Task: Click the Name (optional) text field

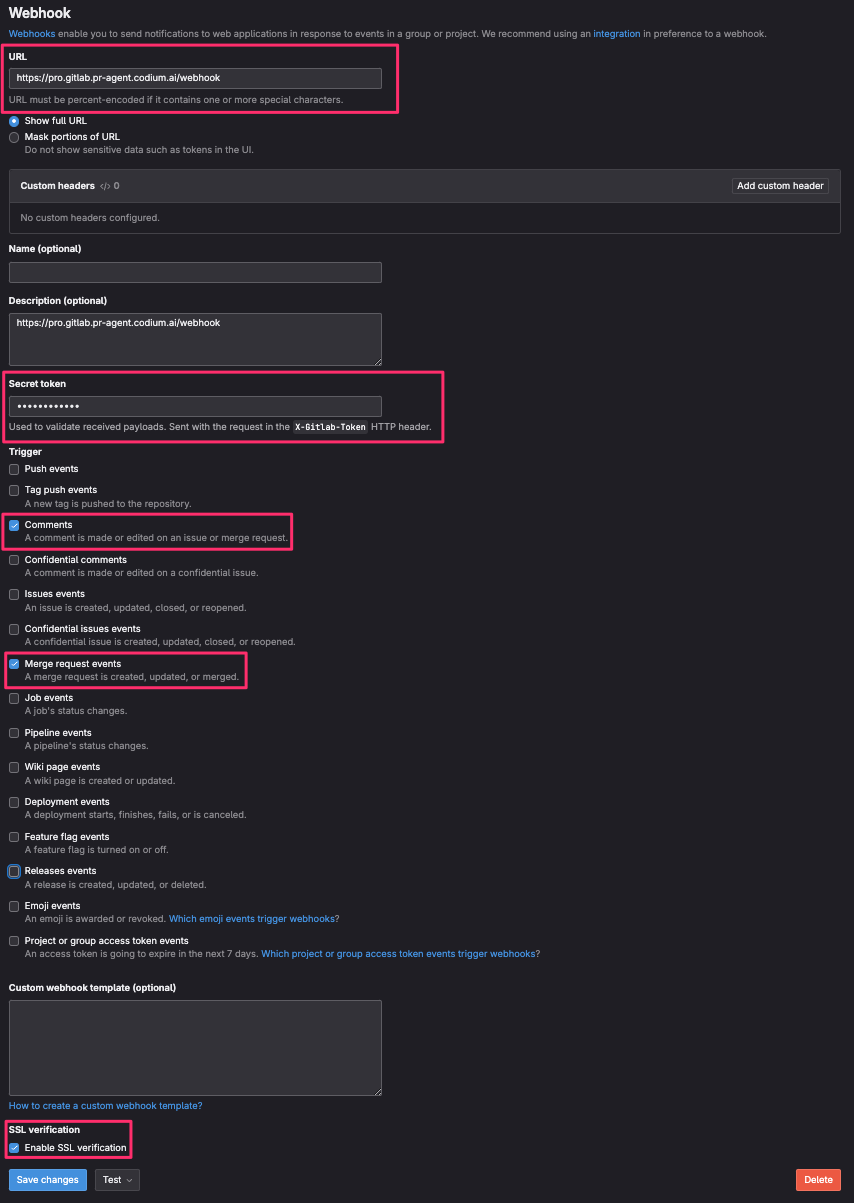Action: click(x=195, y=272)
